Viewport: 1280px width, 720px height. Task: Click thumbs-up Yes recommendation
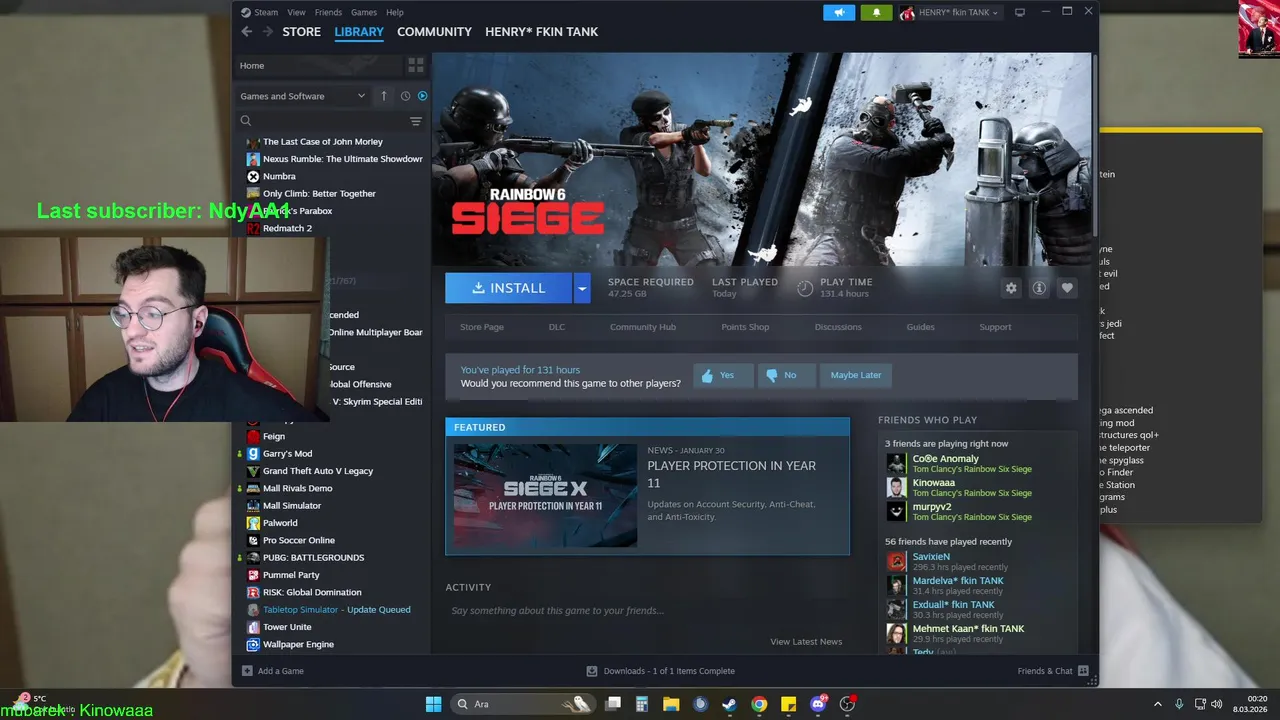(723, 375)
